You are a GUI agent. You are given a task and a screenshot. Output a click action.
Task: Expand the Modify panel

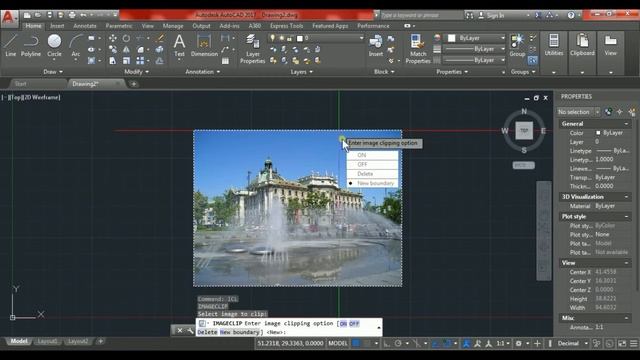tap(136, 72)
